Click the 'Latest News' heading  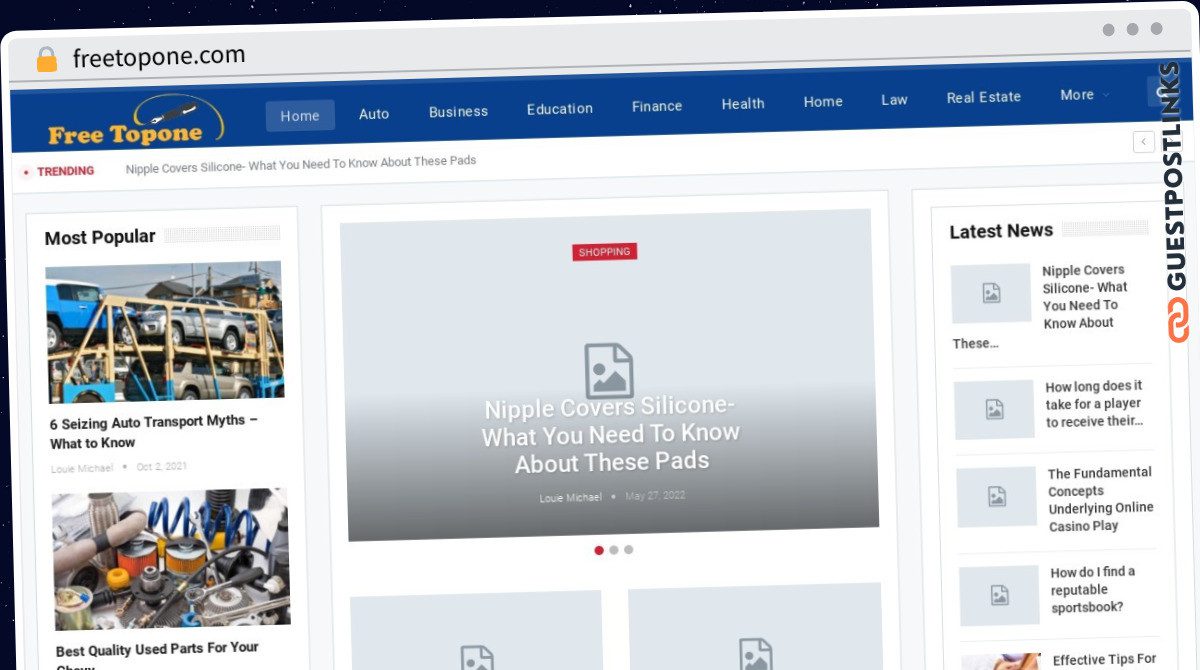coord(1001,231)
